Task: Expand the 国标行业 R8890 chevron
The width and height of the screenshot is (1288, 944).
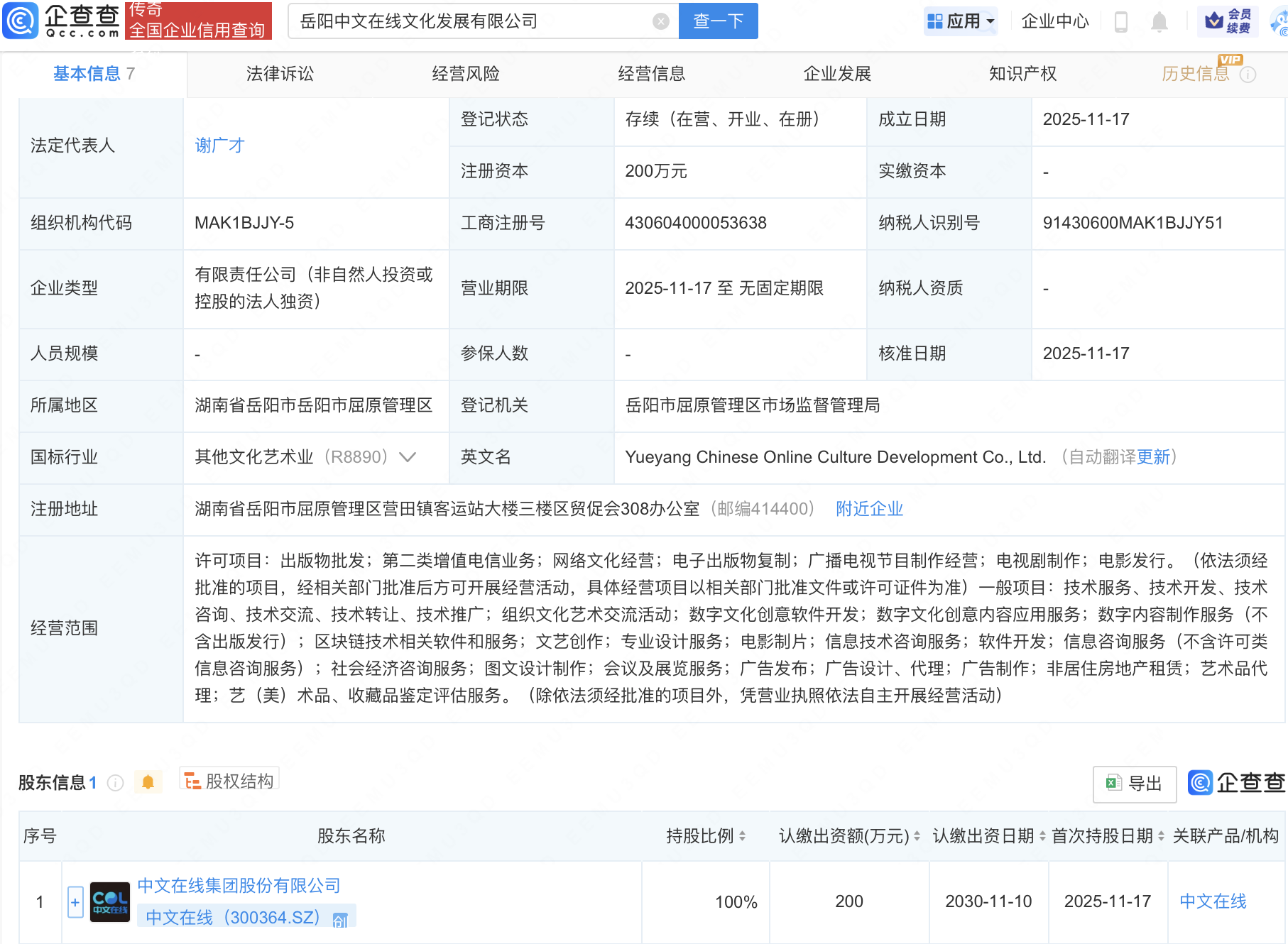Action: 406,458
